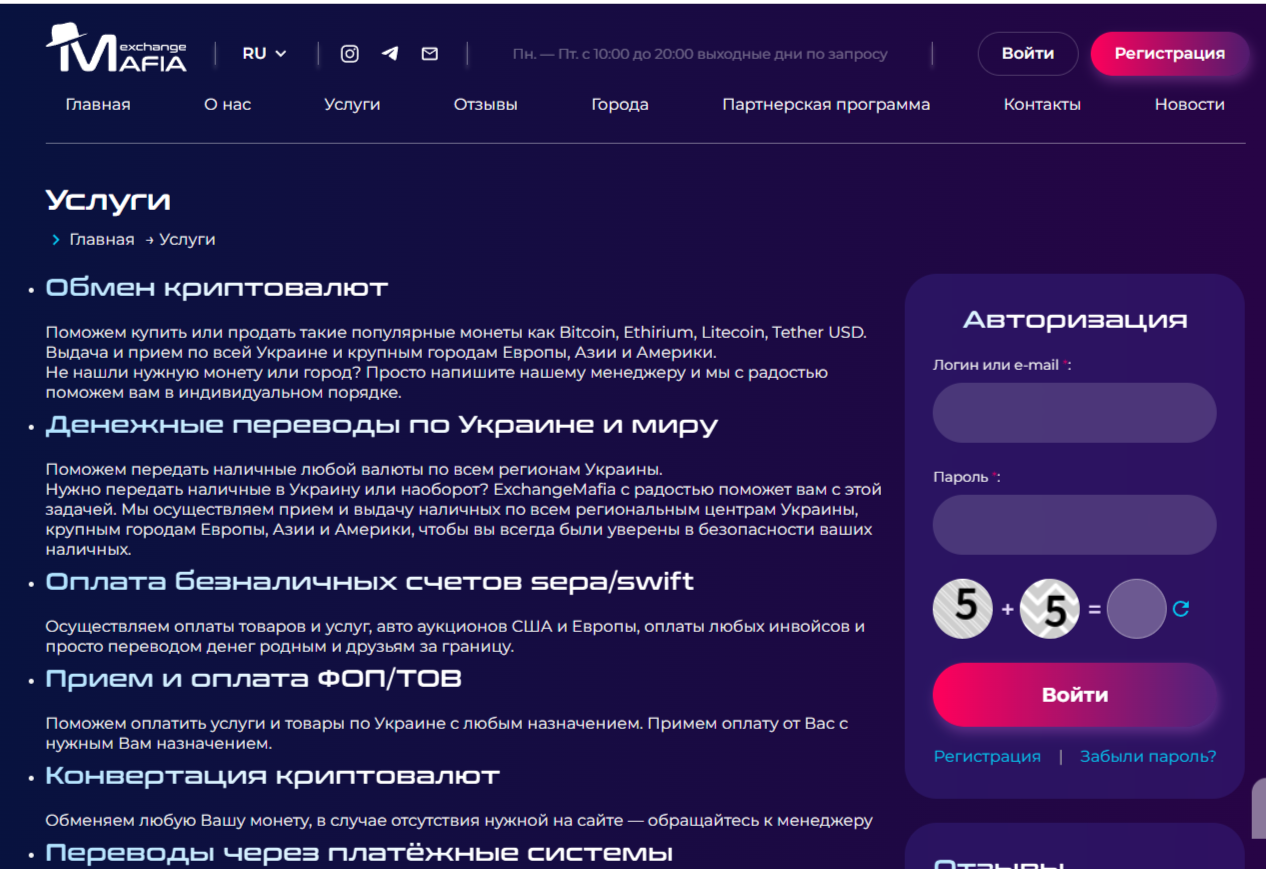Click the Авторизация panel title
The height and width of the screenshot is (869, 1266).
[x=1075, y=320]
